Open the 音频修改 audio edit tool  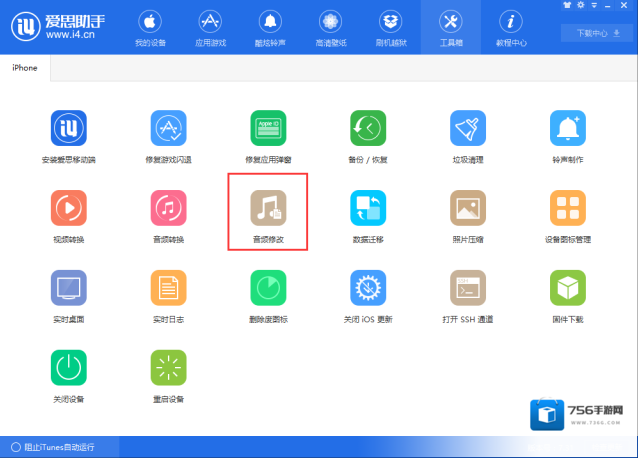click(268, 208)
